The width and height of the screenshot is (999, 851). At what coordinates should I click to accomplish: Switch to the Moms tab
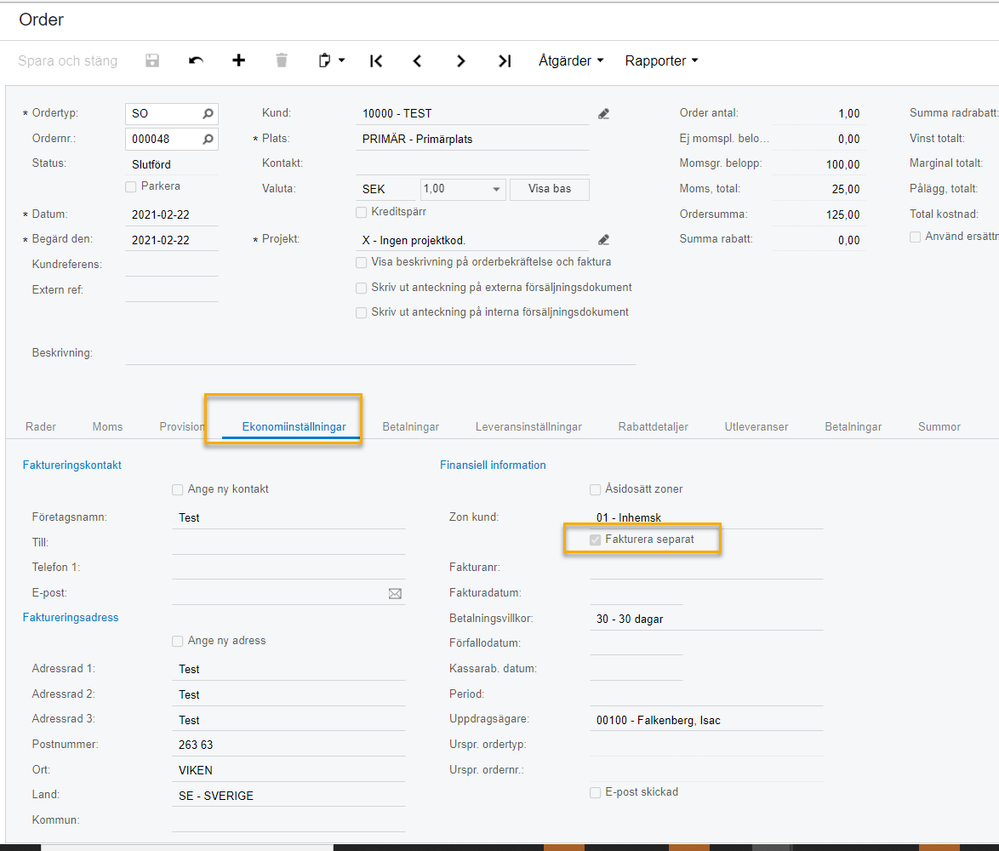pos(107,427)
